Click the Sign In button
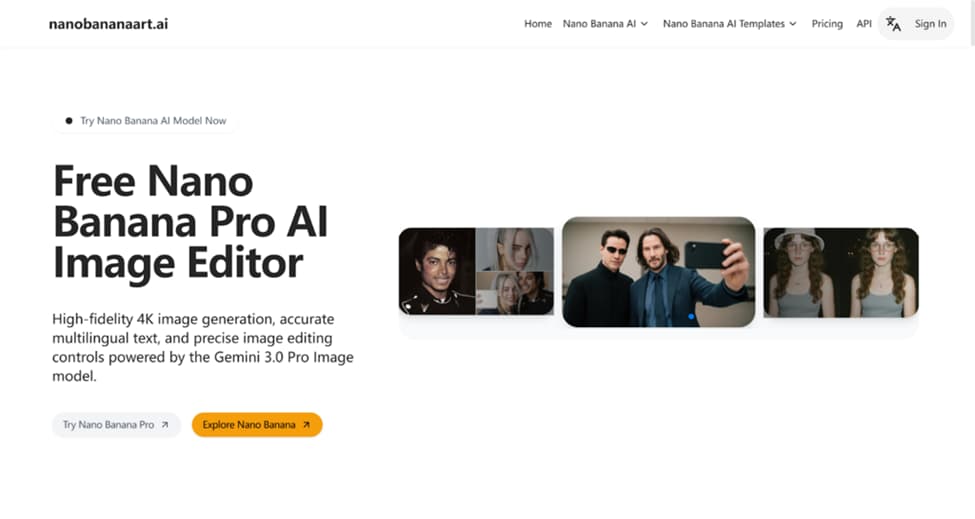This screenshot has width=975, height=519. pos(930,24)
